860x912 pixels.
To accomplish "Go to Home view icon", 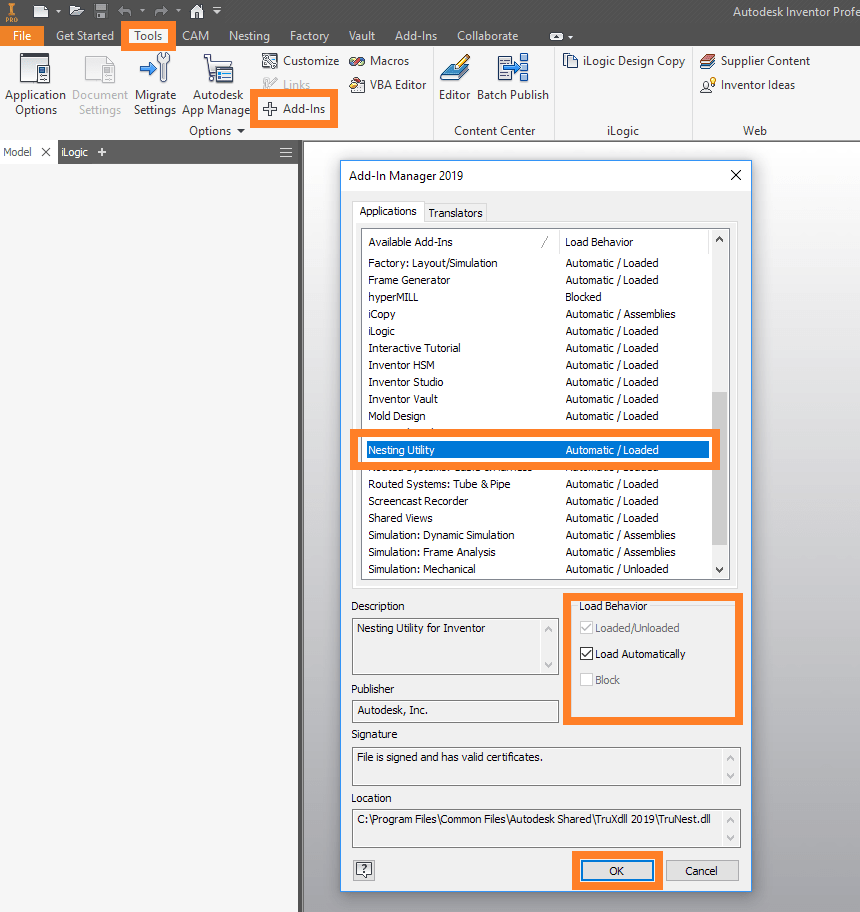I will [x=197, y=11].
